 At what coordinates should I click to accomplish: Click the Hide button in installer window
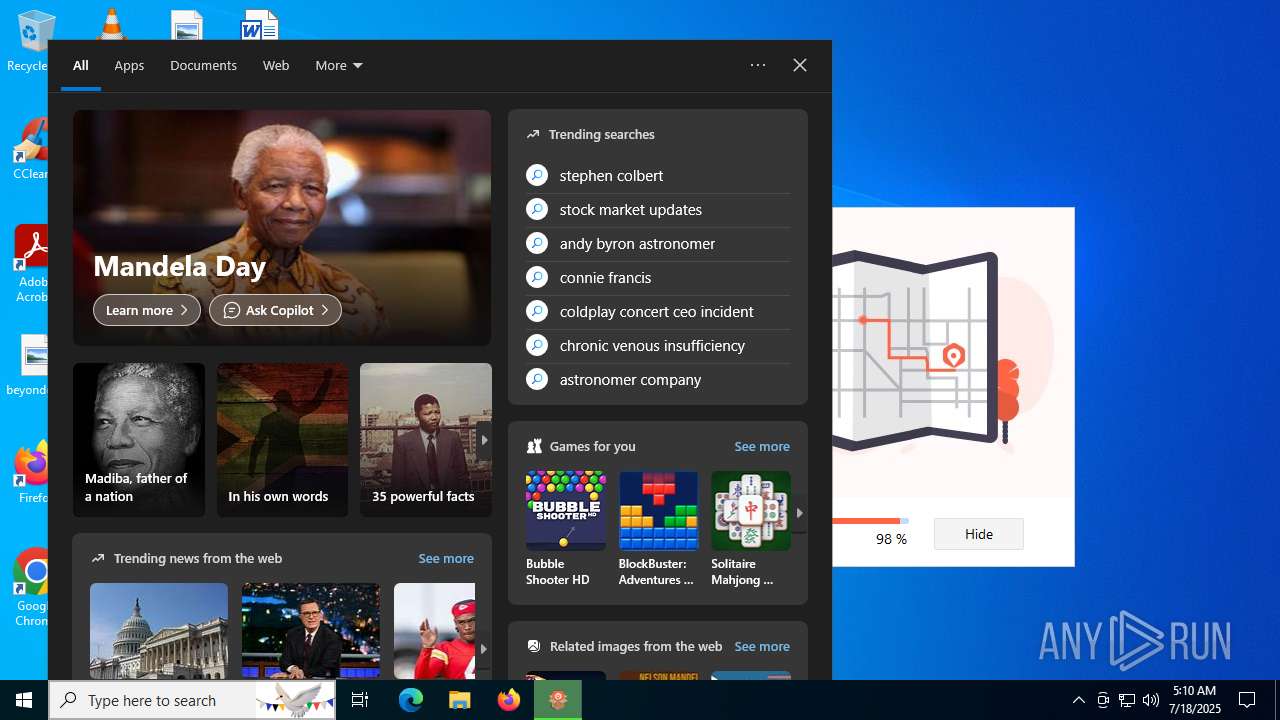pyautogui.click(x=979, y=534)
